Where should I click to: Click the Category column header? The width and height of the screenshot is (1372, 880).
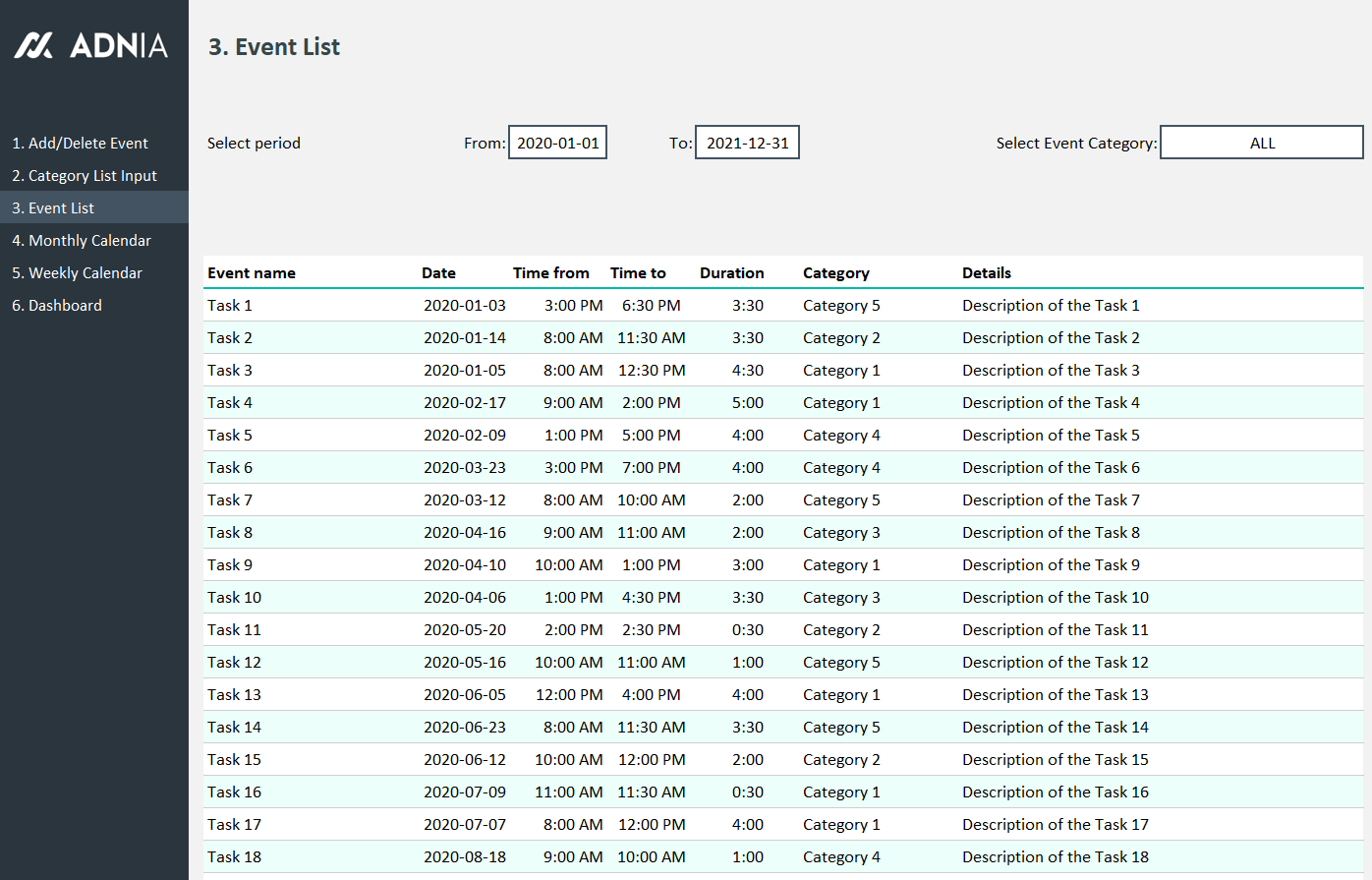pos(835,272)
